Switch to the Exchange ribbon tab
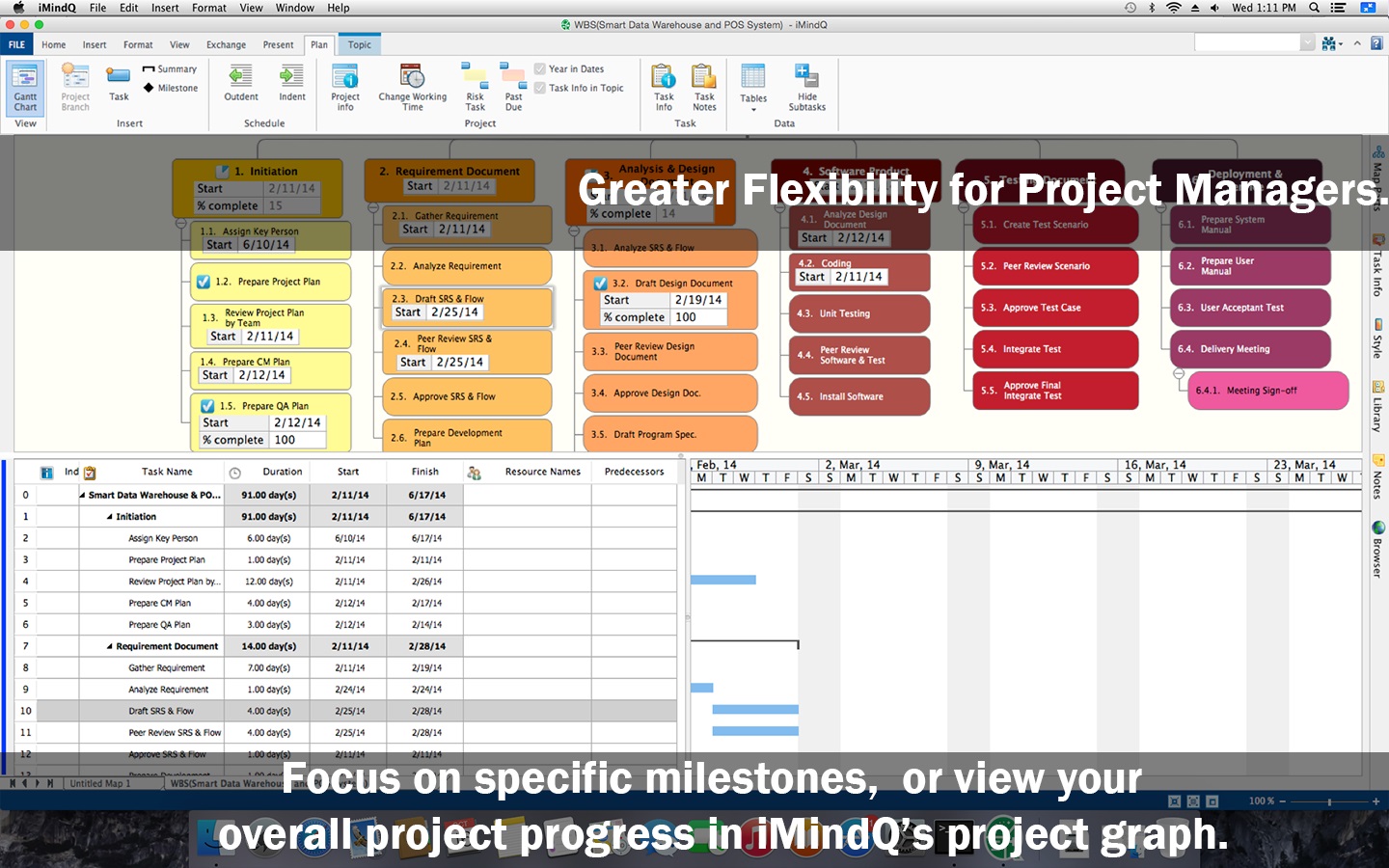 (226, 44)
